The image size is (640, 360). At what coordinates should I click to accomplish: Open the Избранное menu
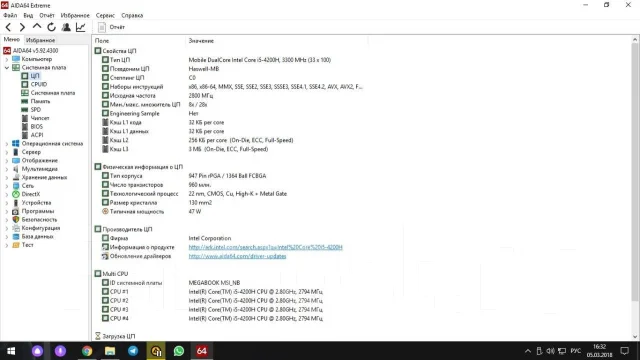[x=75, y=16]
